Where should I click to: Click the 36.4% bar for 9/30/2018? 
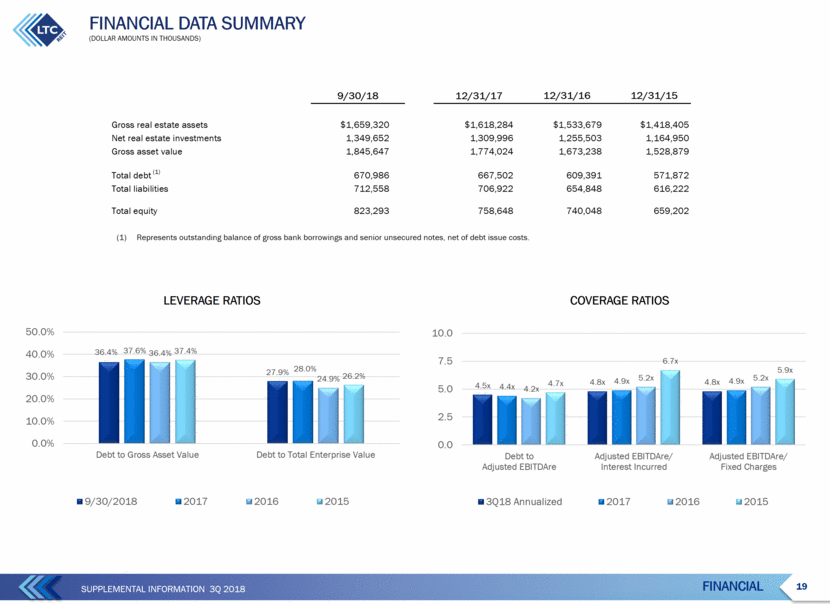pos(109,403)
